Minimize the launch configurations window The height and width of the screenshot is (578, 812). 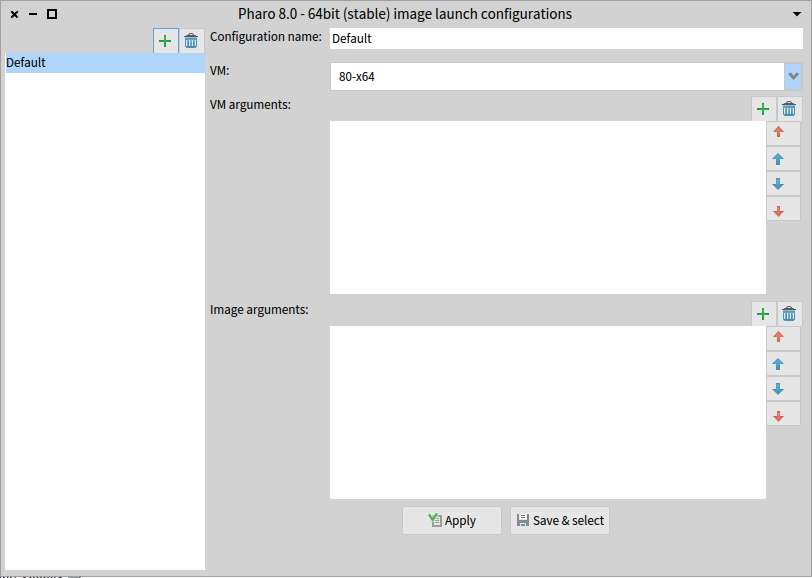tap(33, 15)
